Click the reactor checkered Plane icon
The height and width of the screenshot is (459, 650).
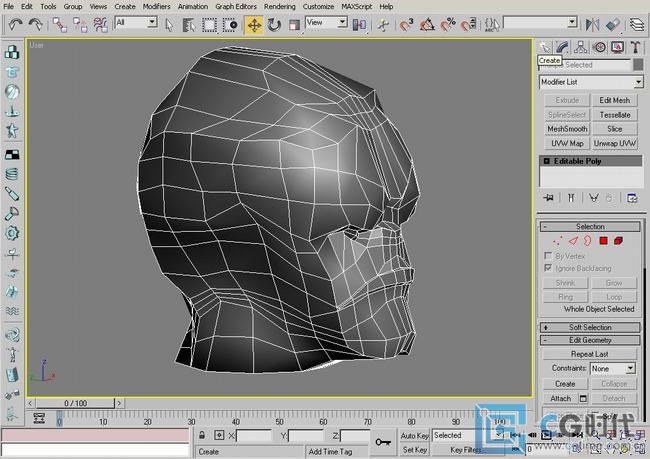[12, 155]
